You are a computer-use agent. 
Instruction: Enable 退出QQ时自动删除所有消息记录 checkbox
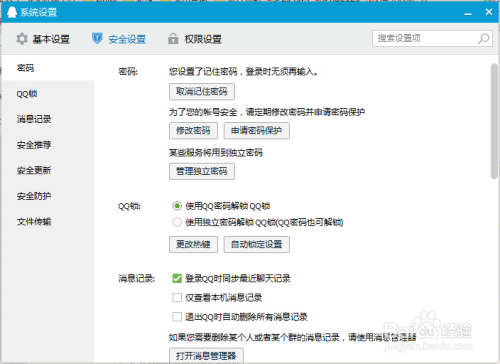pos(177,317)
